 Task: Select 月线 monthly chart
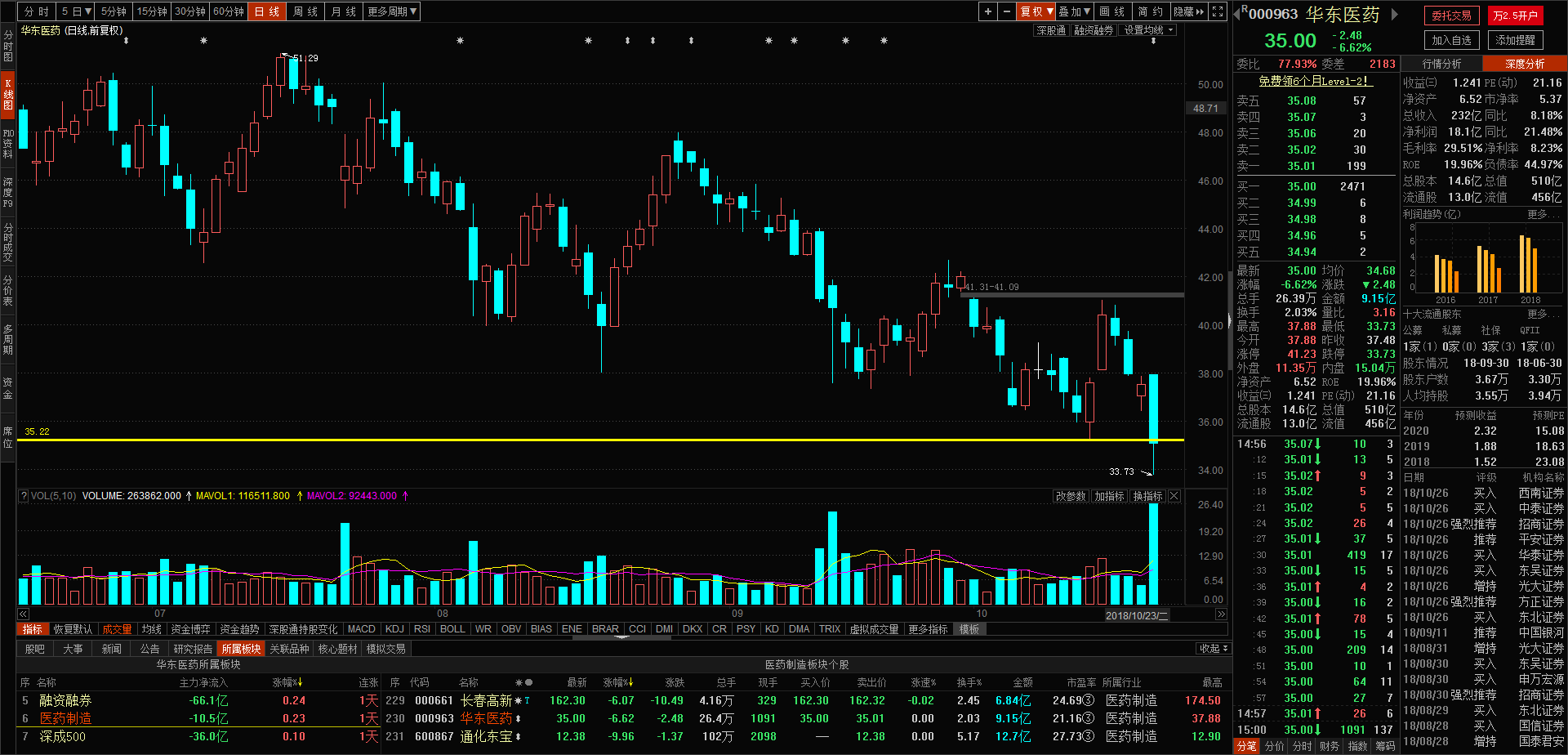click(x=344, y=11)
